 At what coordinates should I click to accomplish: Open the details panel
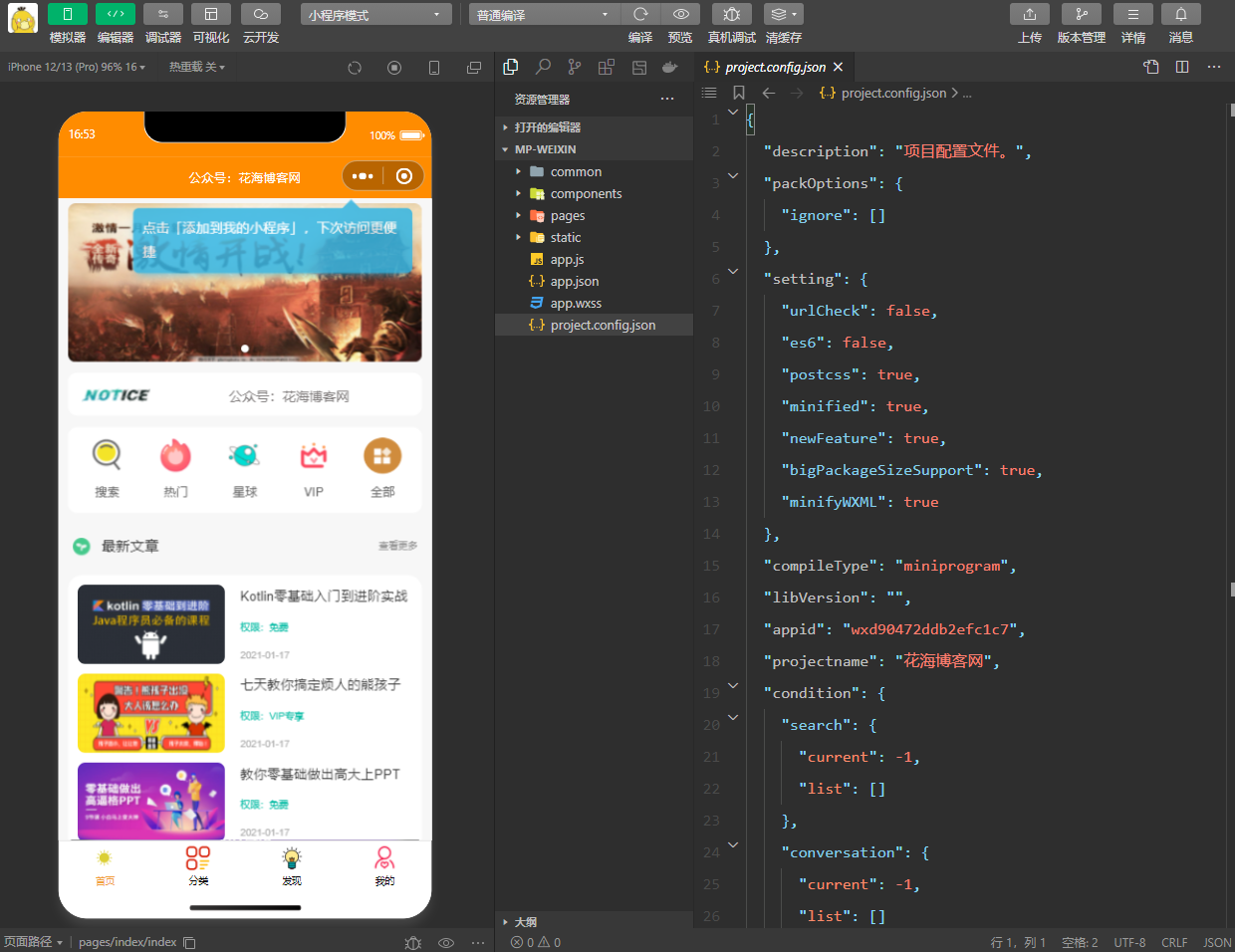(x=1133, y=14)
